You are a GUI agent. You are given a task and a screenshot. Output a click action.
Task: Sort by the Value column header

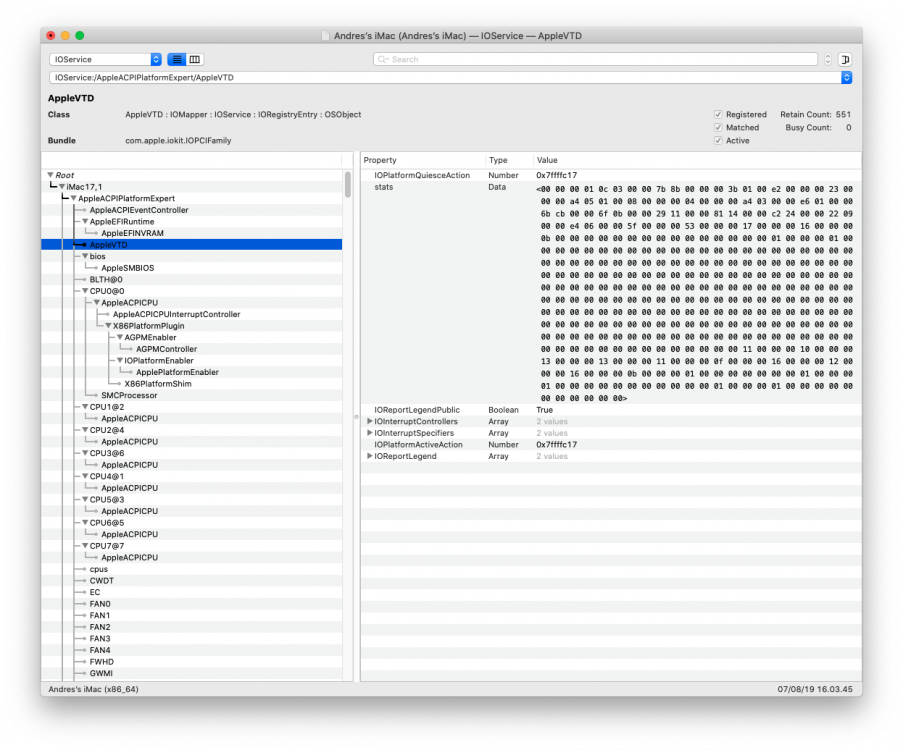697,160
